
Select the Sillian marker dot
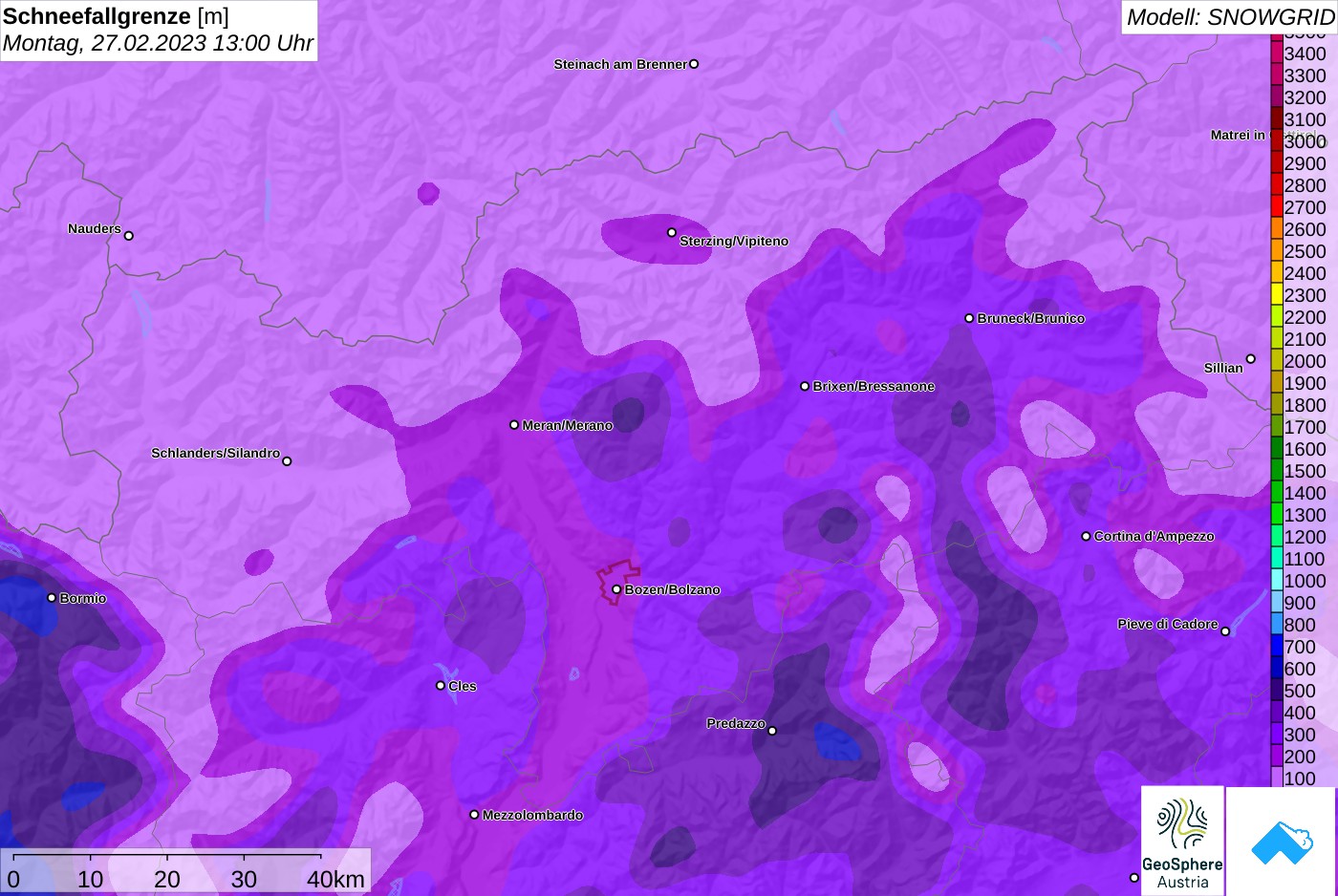(1250, 359)
